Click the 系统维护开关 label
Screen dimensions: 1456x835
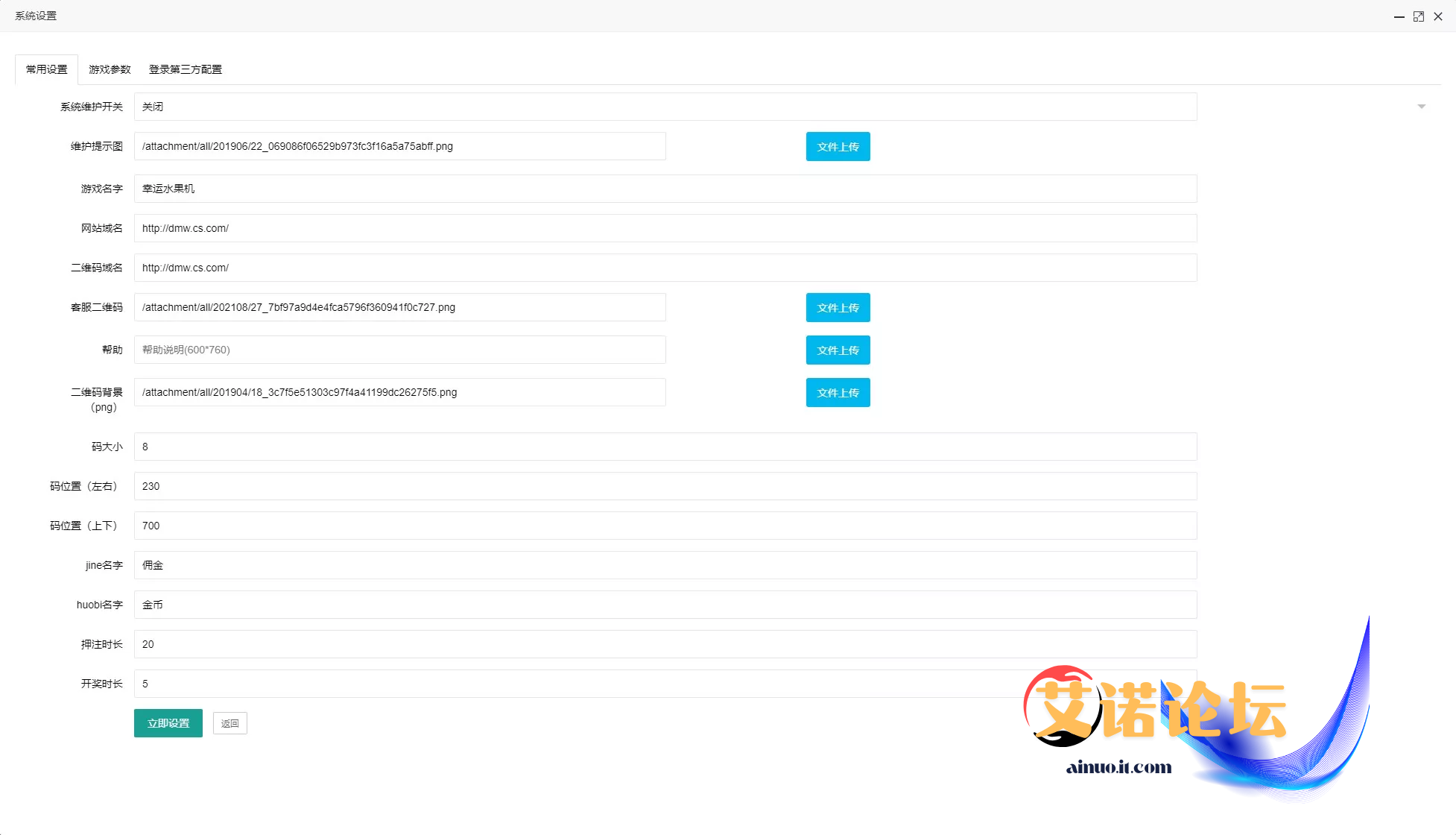tap(92, 107)
